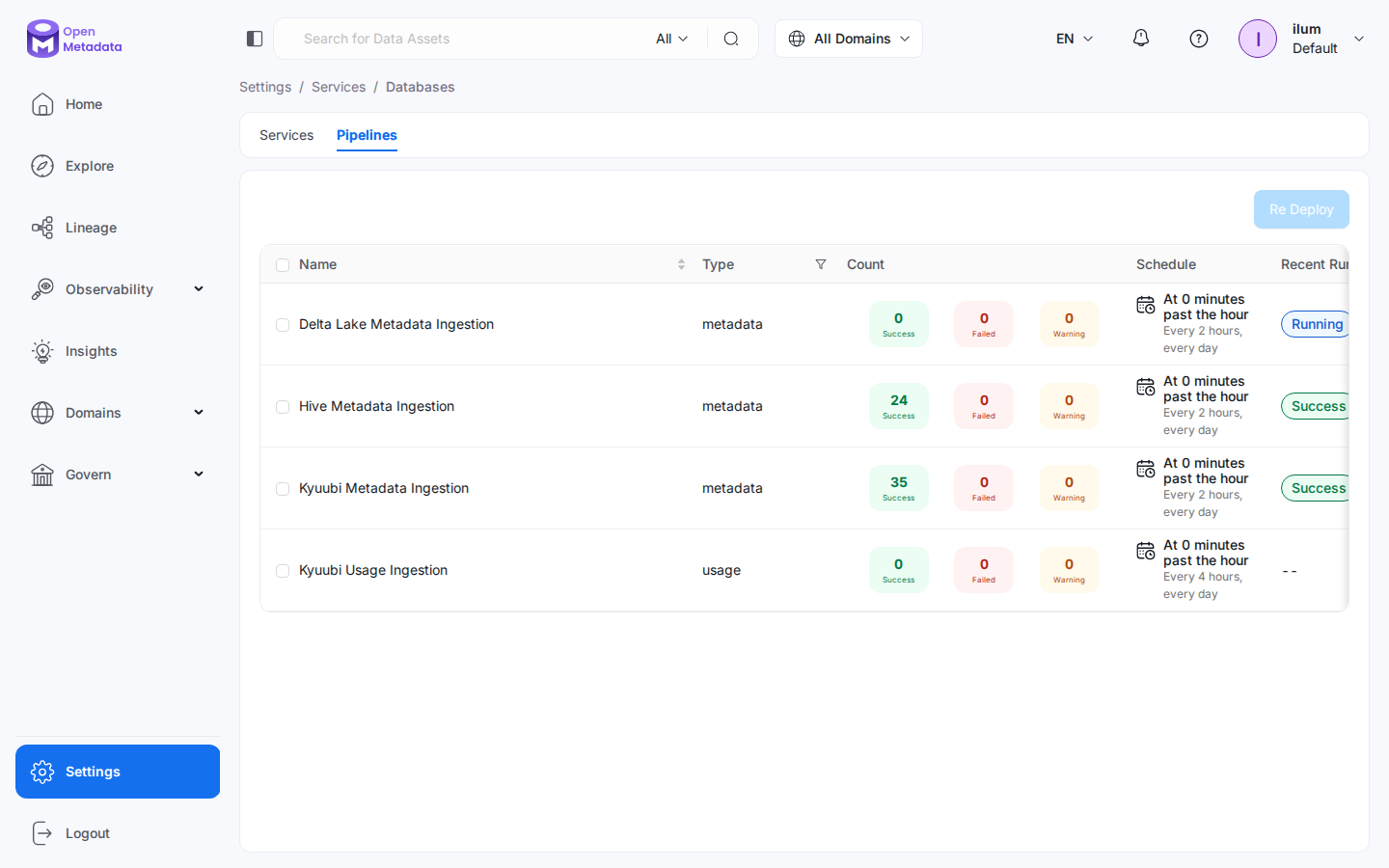Click the globe icon in All Domains
Screen dimensions: 1389x868
[x=797, y=39]
